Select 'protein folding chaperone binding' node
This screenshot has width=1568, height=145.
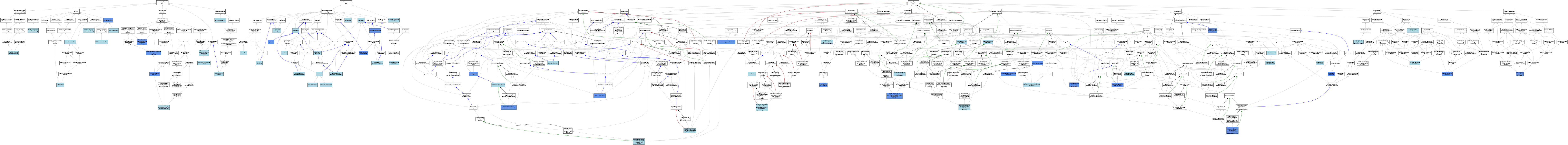pos(89,30)
